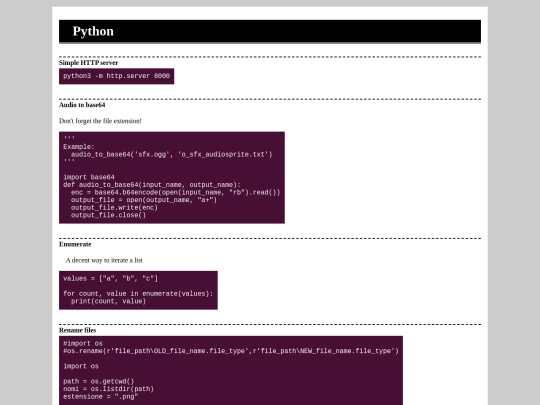The image size is (540, 405).
Task: Click the 'Example:' comment line
Action: point(79,147)
